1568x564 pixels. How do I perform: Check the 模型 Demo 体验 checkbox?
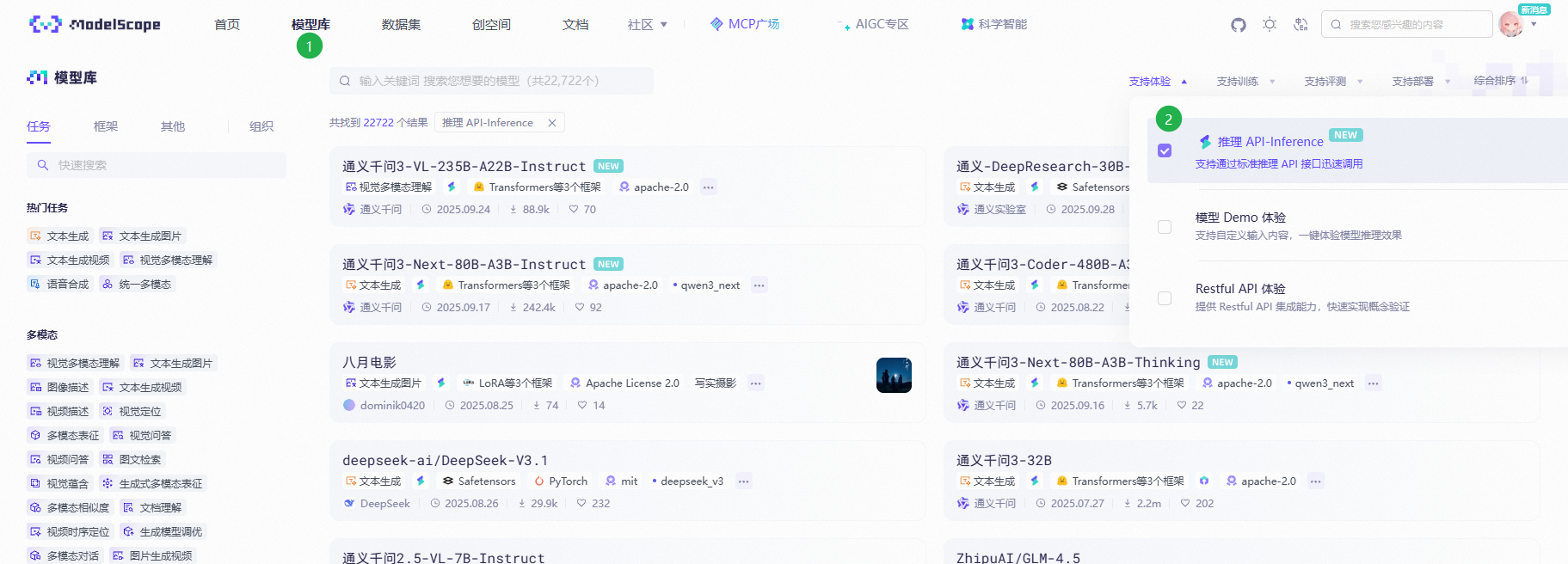tap(1165, 227)
